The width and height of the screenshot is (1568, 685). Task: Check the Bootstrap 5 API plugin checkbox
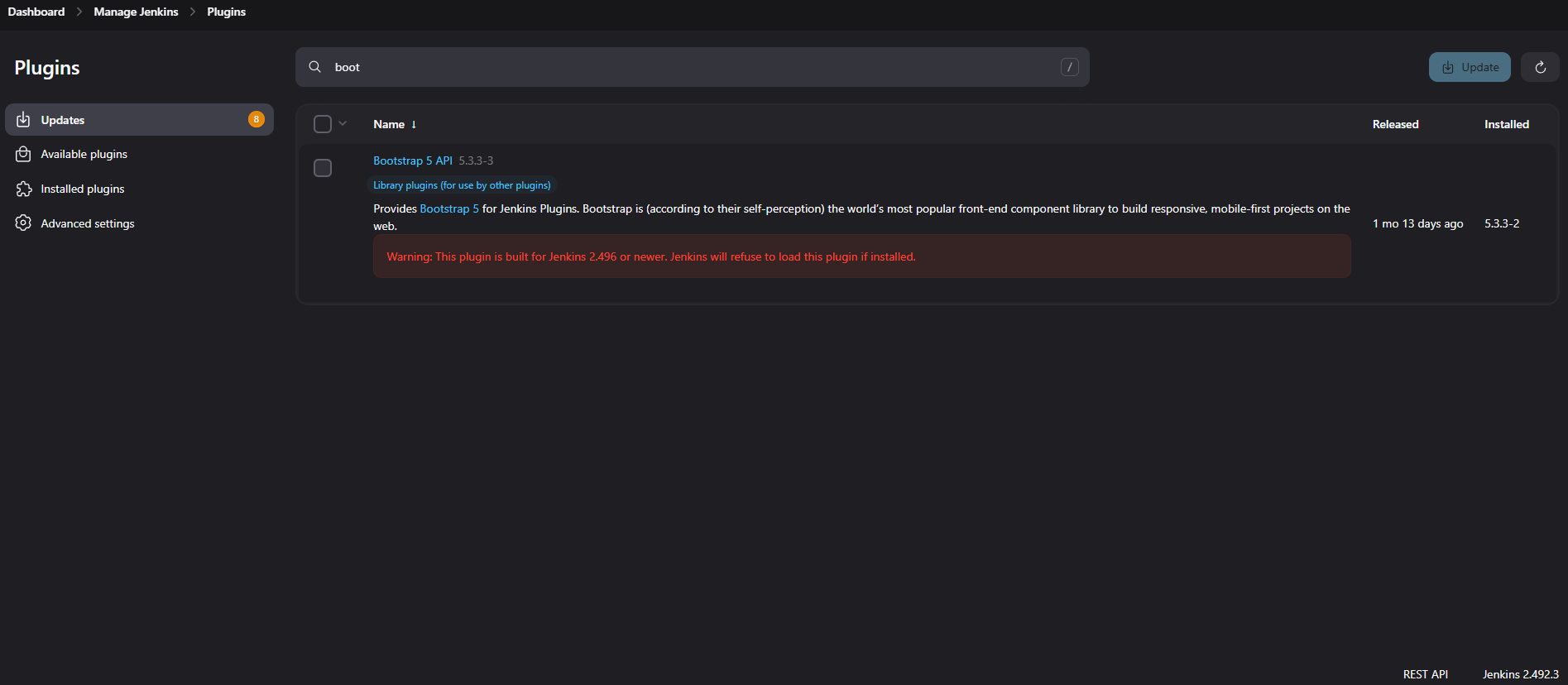(323, 168)
